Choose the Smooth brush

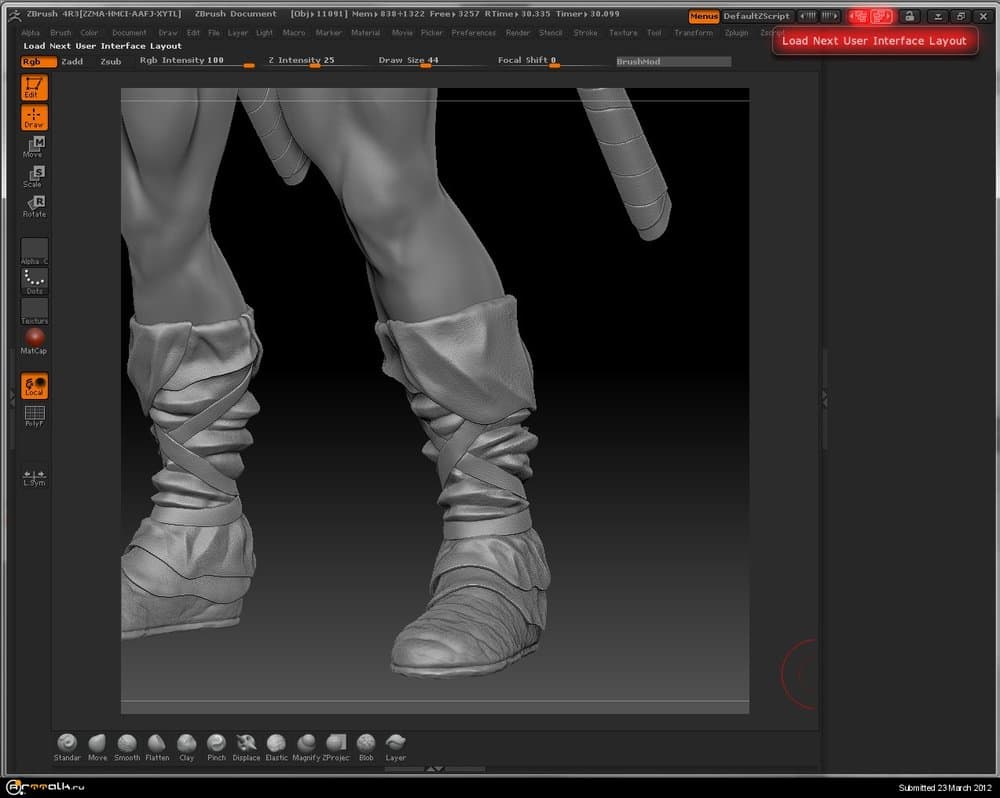coord(127,747)
